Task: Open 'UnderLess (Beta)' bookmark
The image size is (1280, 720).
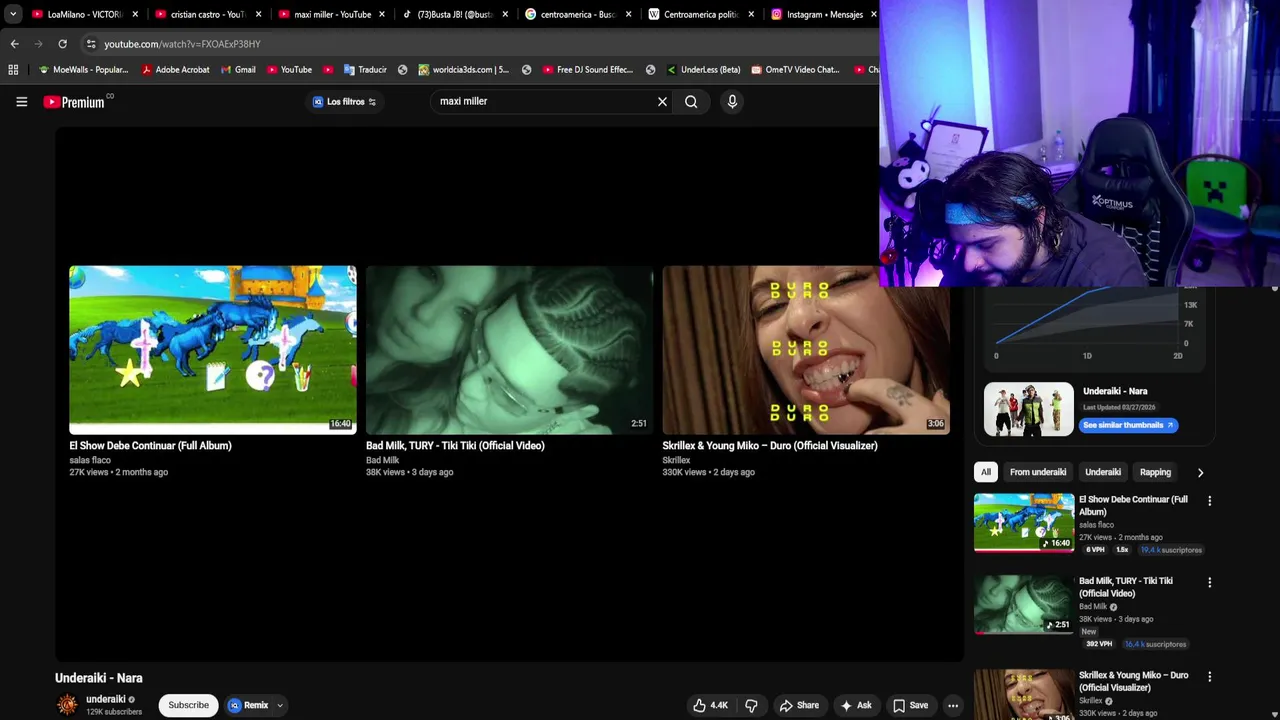Action: click(x=703, y=70)
